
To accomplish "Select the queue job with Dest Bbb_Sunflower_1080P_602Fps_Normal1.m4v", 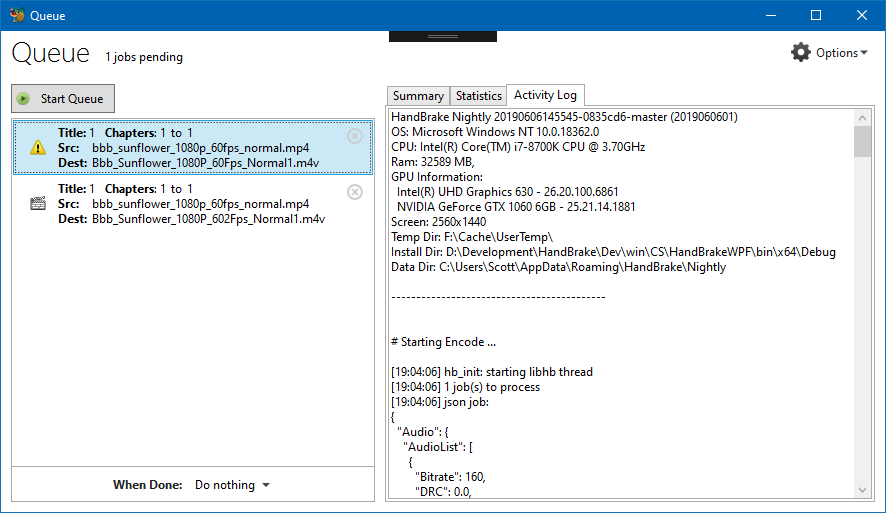I will point(193,203).
